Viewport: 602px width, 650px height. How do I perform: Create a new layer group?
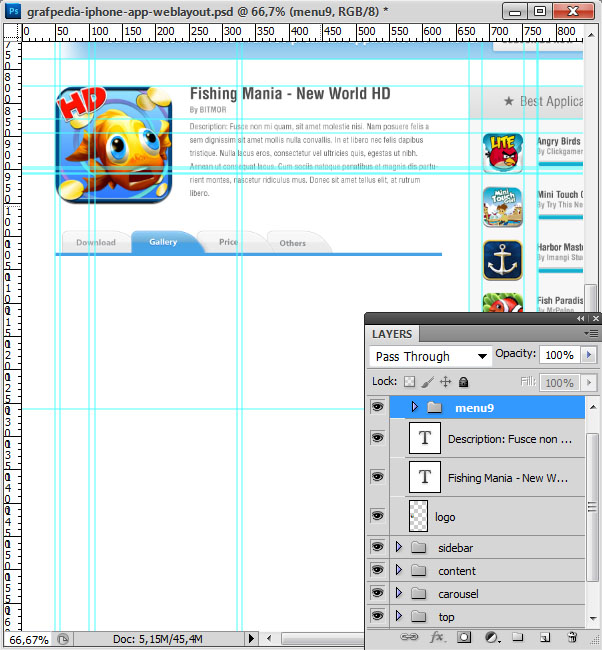coord(517,637)
